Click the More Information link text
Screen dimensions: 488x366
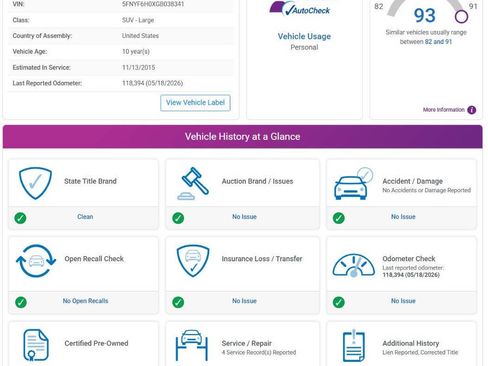pos(444,110)
